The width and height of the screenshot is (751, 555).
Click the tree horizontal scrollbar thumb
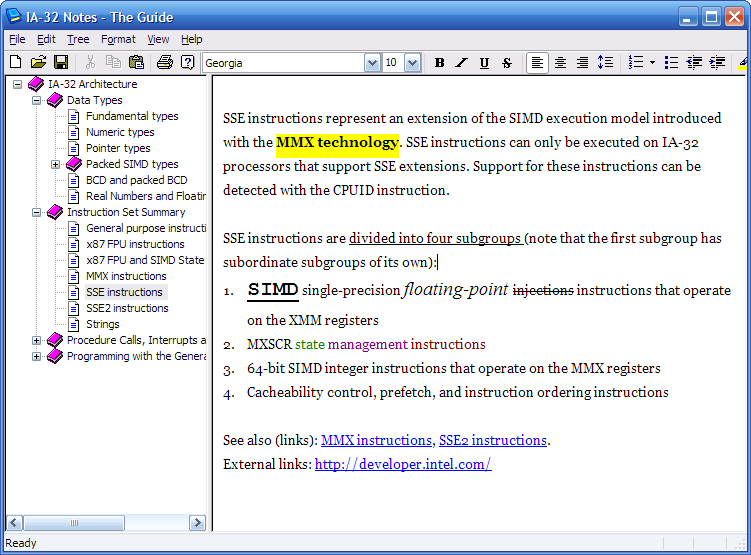coord(74,523)
